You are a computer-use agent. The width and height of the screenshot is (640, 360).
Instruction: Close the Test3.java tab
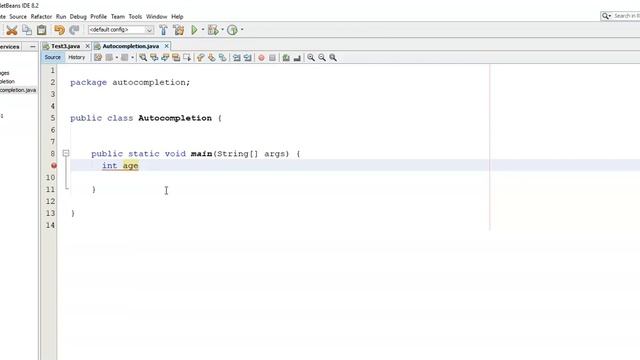point(87,46)
